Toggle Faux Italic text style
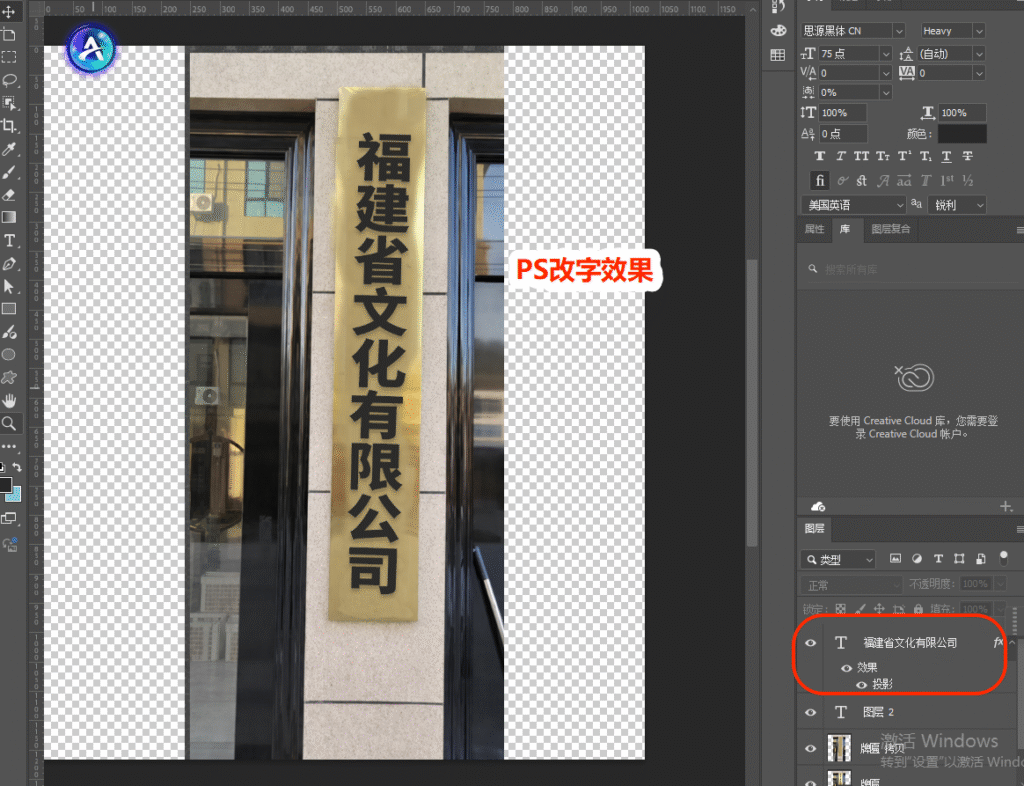Viewport: 1024px width, 786px height. (x=840, y=157)
